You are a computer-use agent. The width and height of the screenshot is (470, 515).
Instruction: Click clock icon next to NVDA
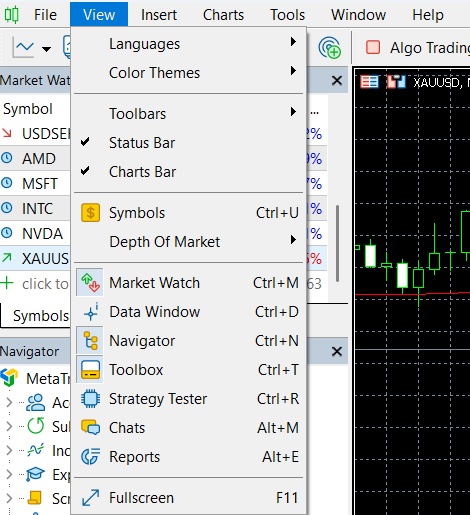click(7, 233)
